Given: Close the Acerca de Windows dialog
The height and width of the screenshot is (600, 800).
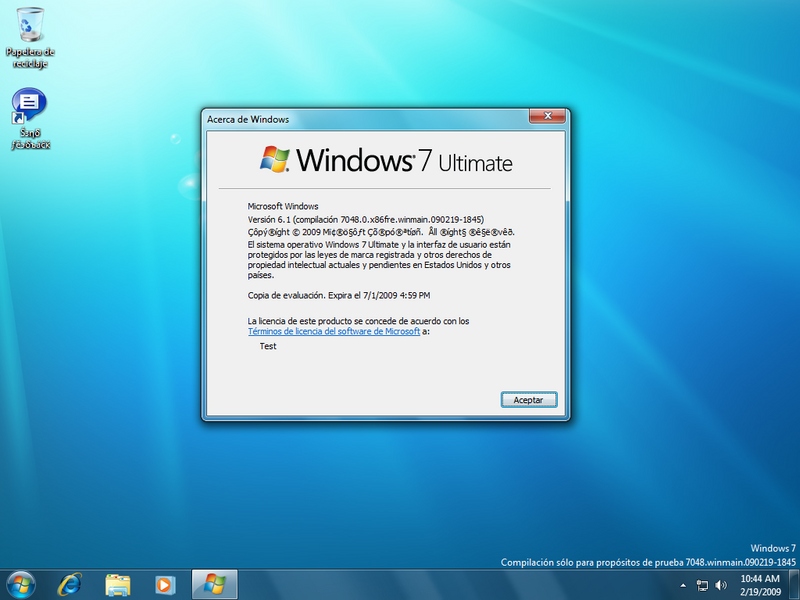Looking at the screenshot, I should point(547,116).
